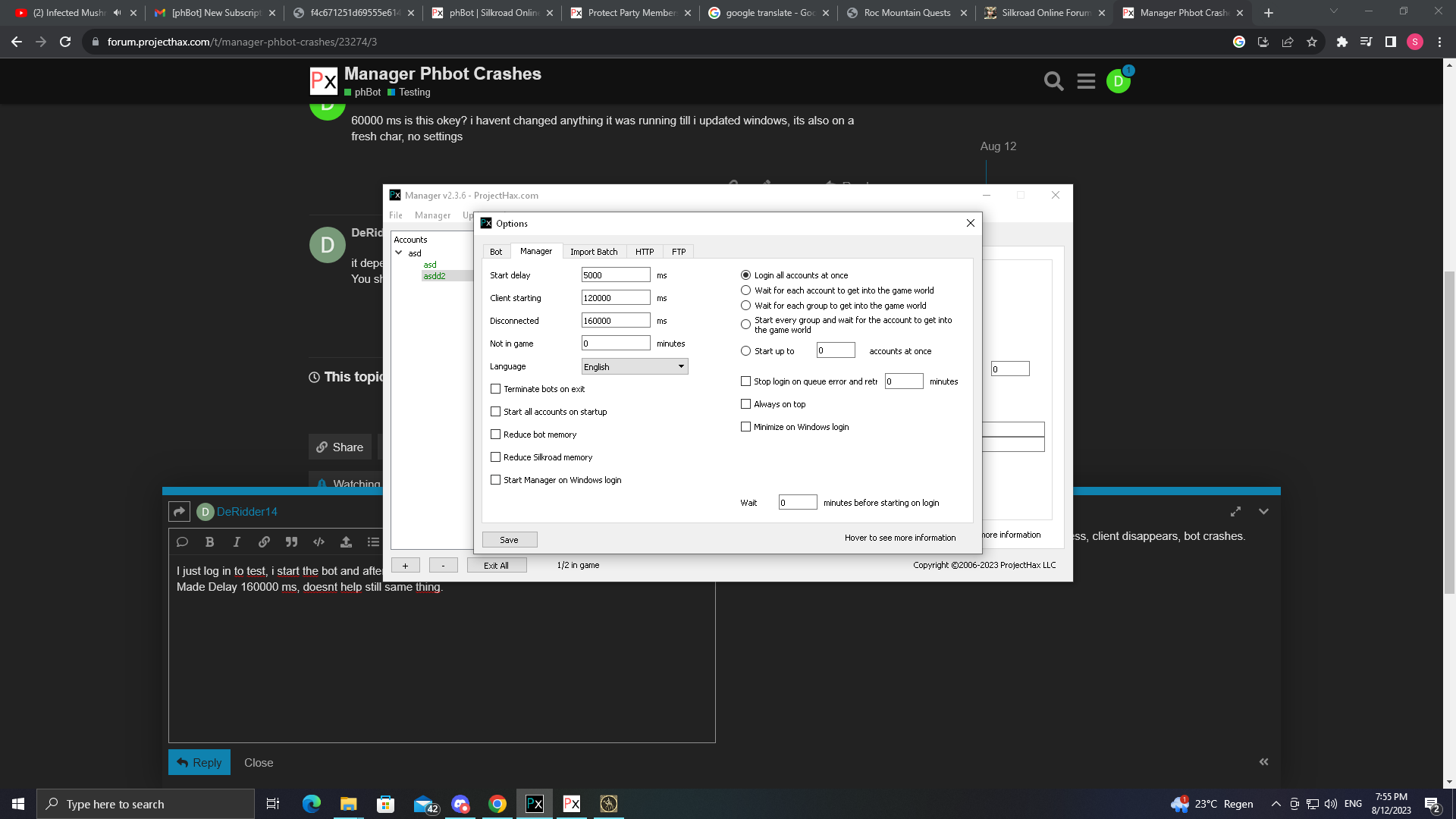This screenshot has width=1456, height=819.
Task: Click the blockquote icon in editor toolbar
Action: (291, 541)
